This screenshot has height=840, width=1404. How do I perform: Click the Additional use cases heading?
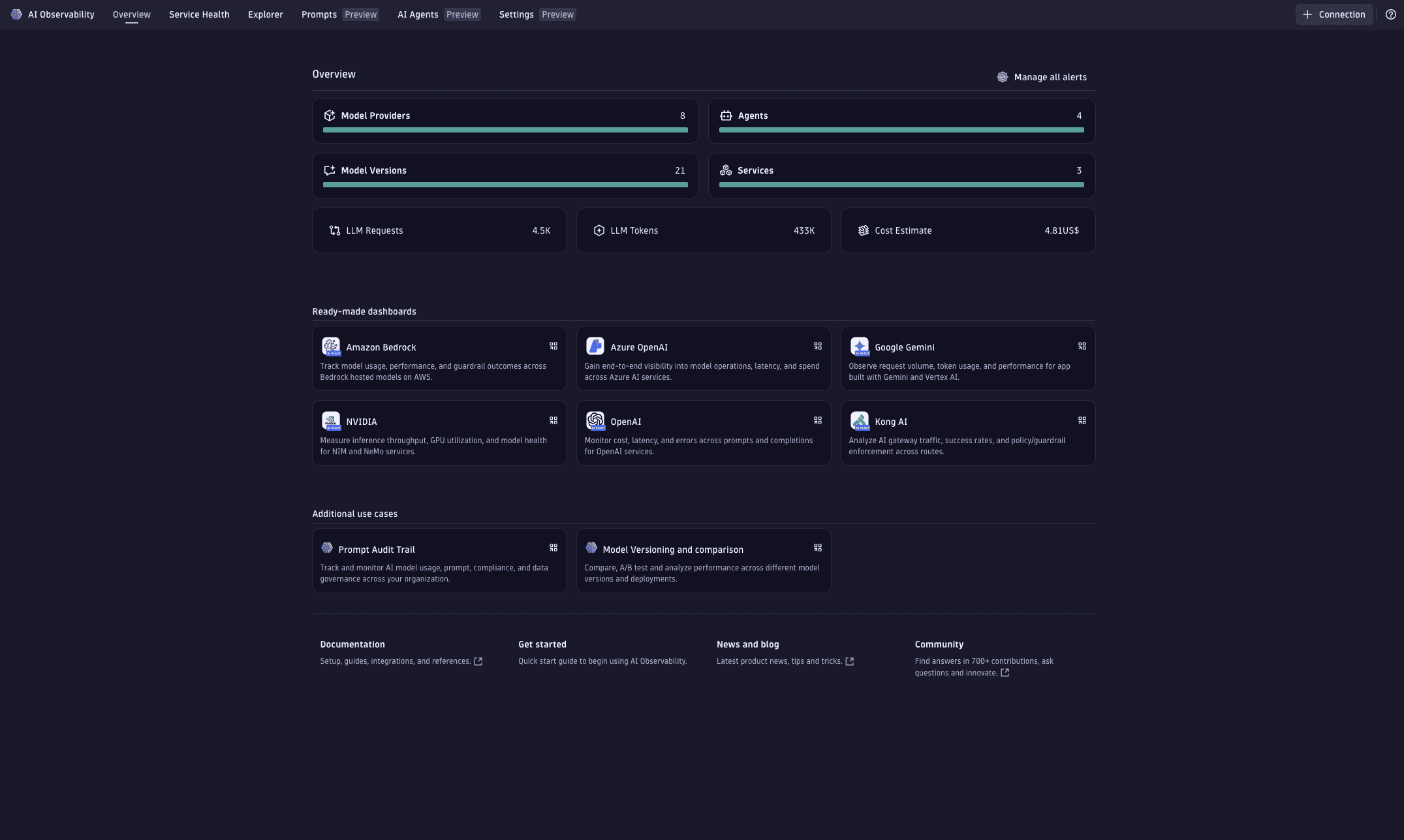point(355,514)
